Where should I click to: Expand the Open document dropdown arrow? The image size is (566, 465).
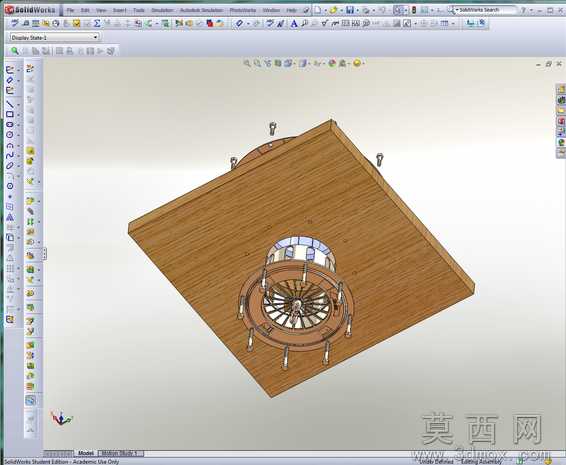(x=341, y=10)
